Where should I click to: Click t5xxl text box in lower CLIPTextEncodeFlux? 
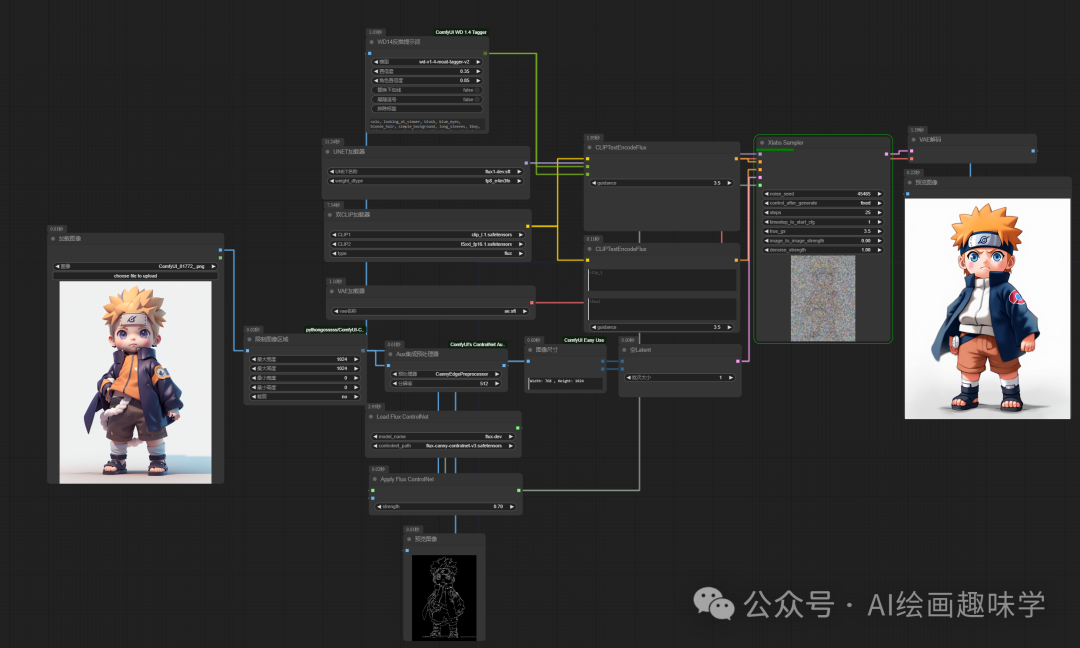point(662,308)
